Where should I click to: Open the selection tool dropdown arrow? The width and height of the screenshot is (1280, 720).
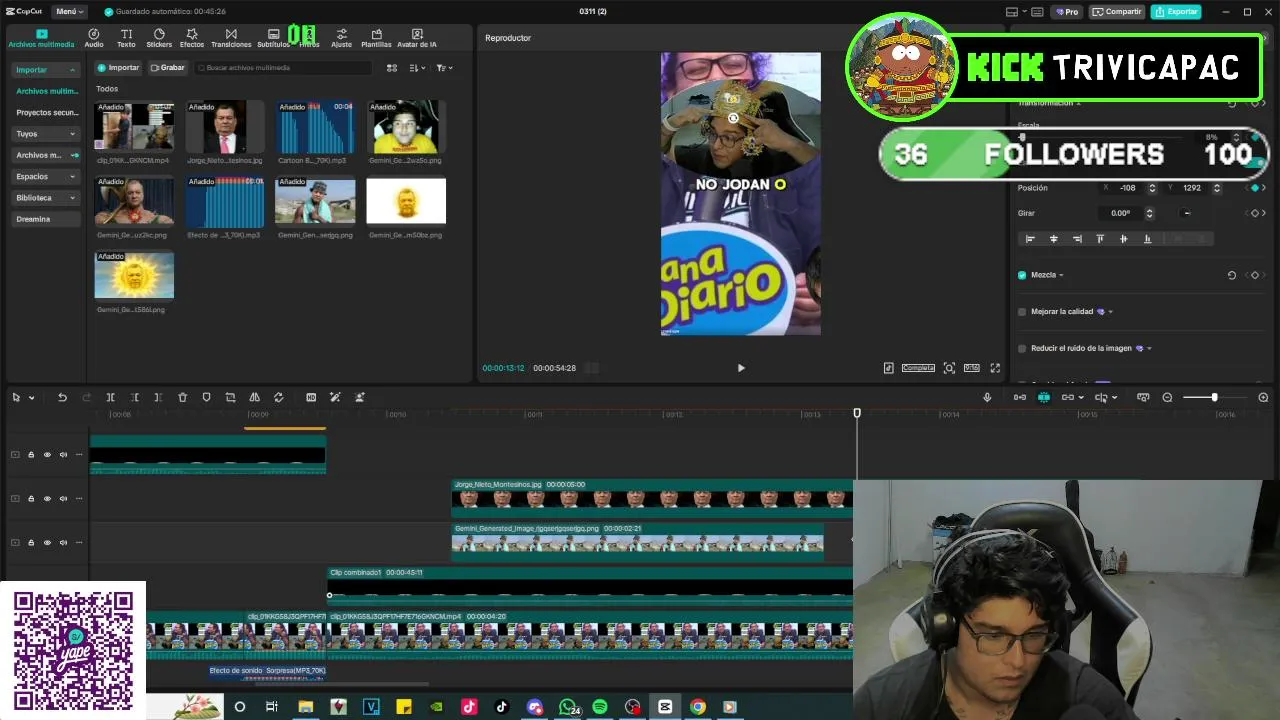(32, 398)
